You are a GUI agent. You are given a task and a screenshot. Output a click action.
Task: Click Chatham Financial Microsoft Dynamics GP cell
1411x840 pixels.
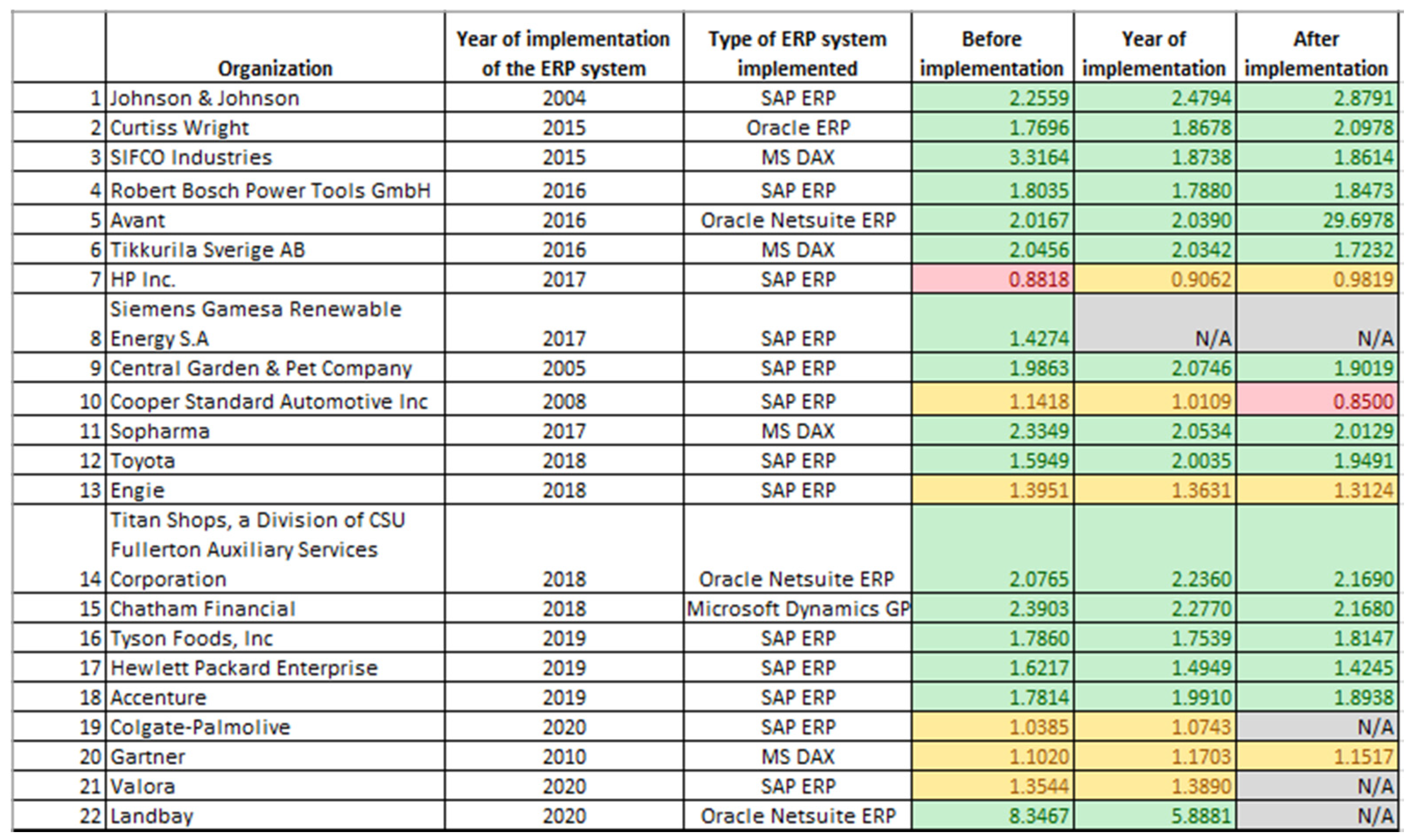(x=797, y=609)
